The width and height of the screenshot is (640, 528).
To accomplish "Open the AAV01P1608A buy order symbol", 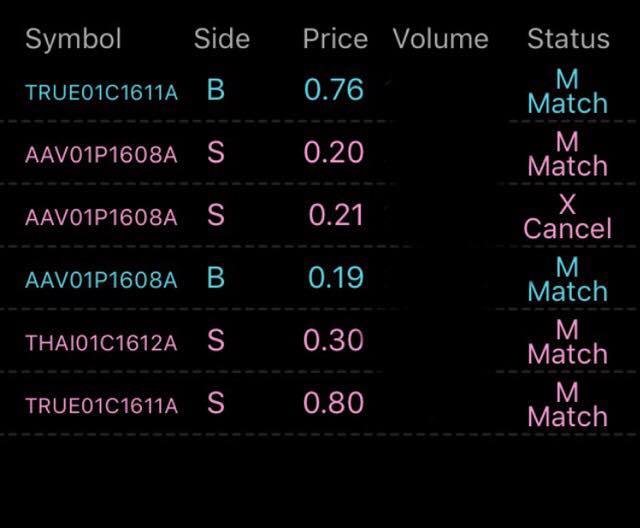I will [101, 280].
